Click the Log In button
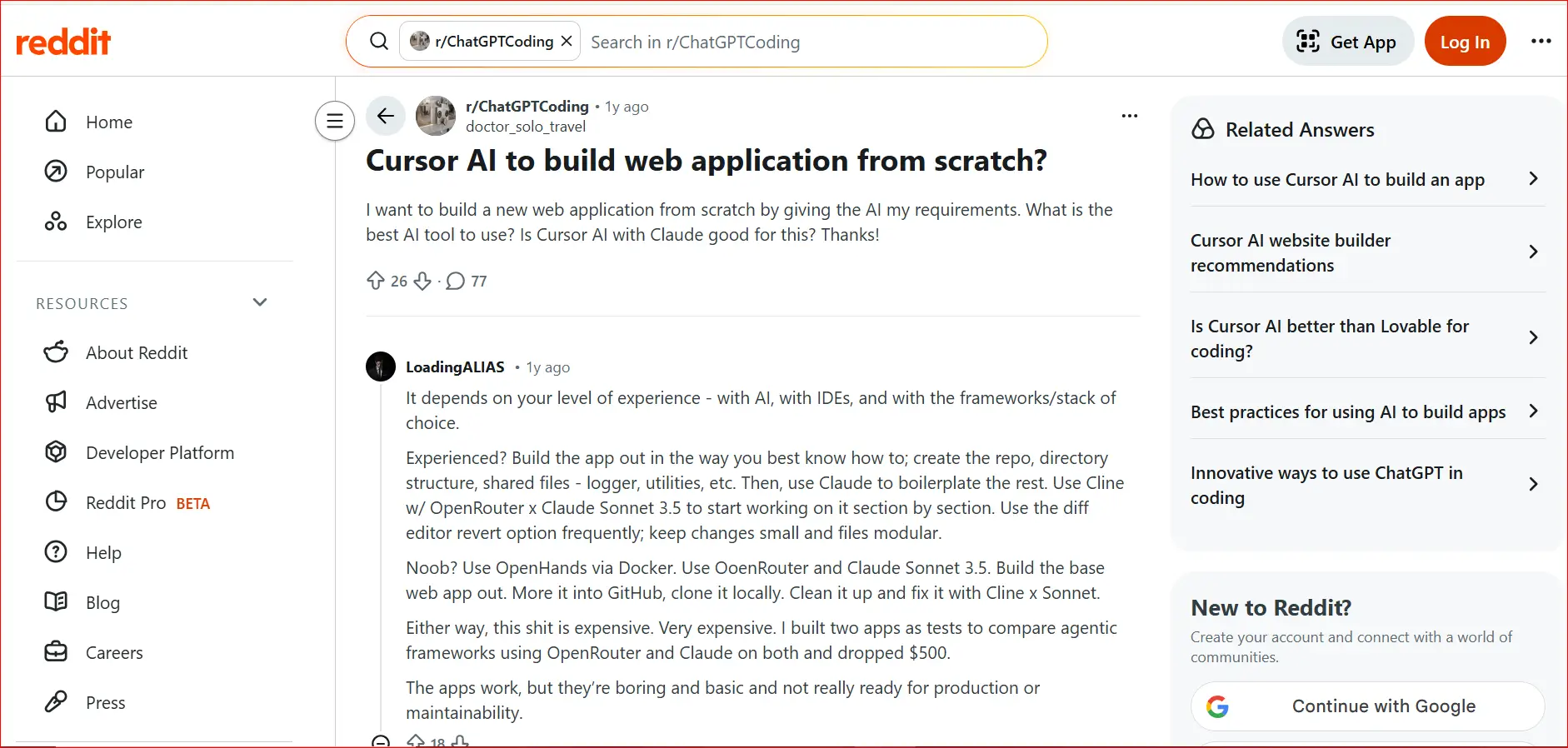This screenshot has height=748, width=1568. coord(1465,40)
